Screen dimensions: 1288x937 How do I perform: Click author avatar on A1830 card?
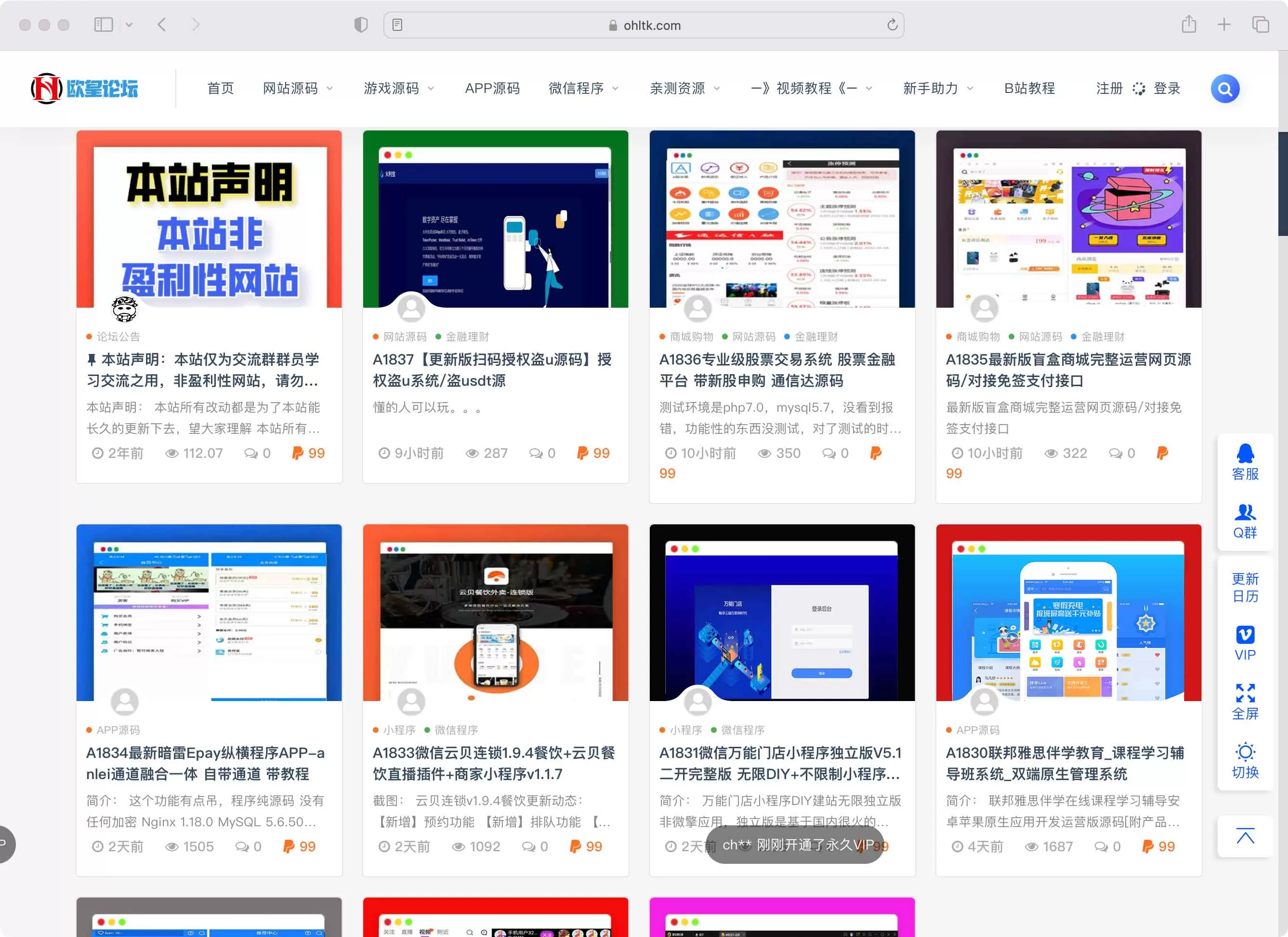(984, 702)
